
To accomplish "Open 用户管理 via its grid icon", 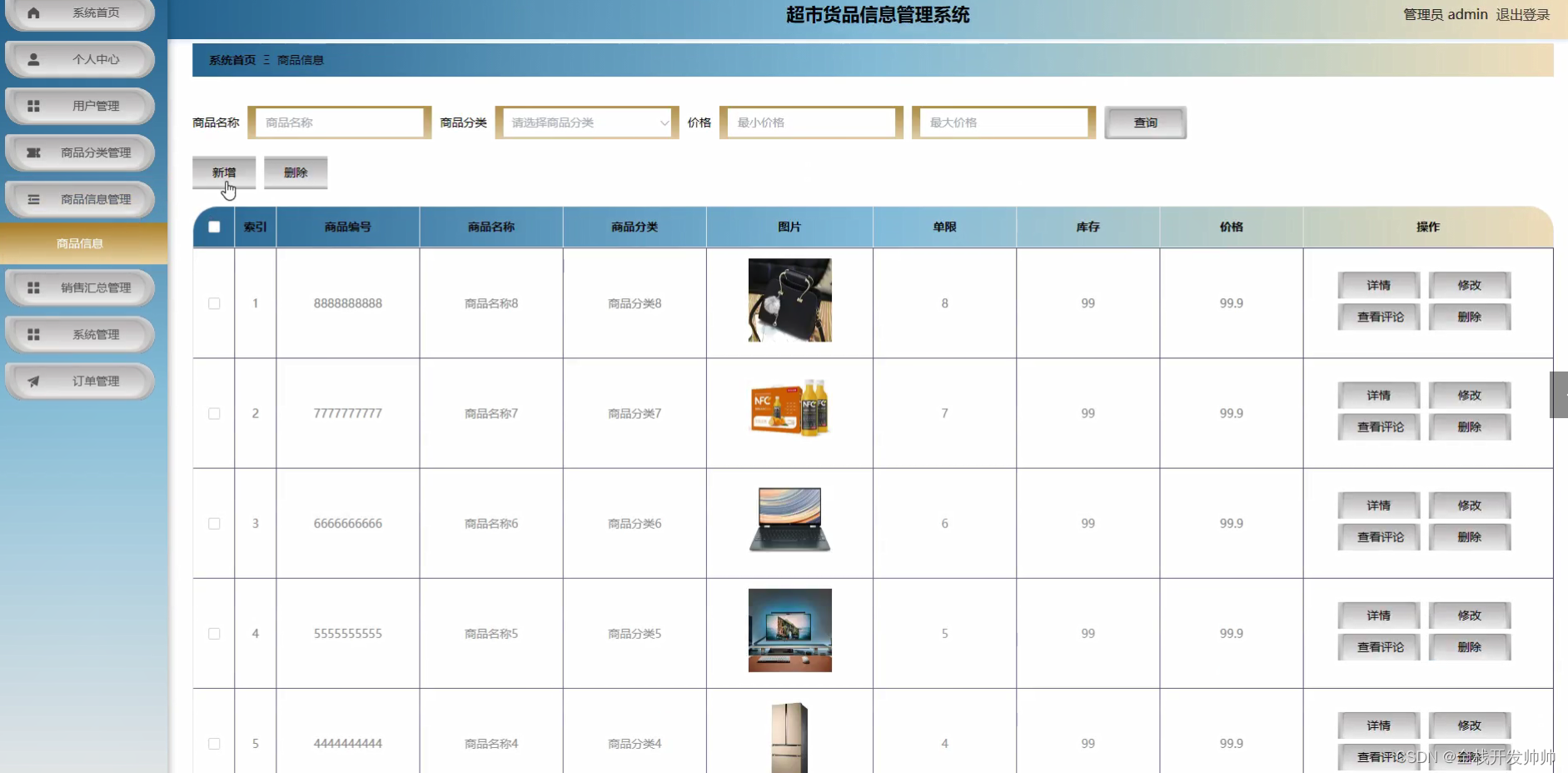I will point(34,106).
